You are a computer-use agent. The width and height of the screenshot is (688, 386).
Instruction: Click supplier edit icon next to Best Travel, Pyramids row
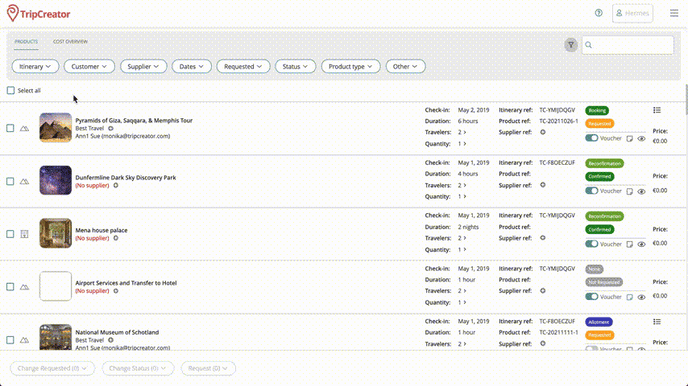(x=111, y=129)
